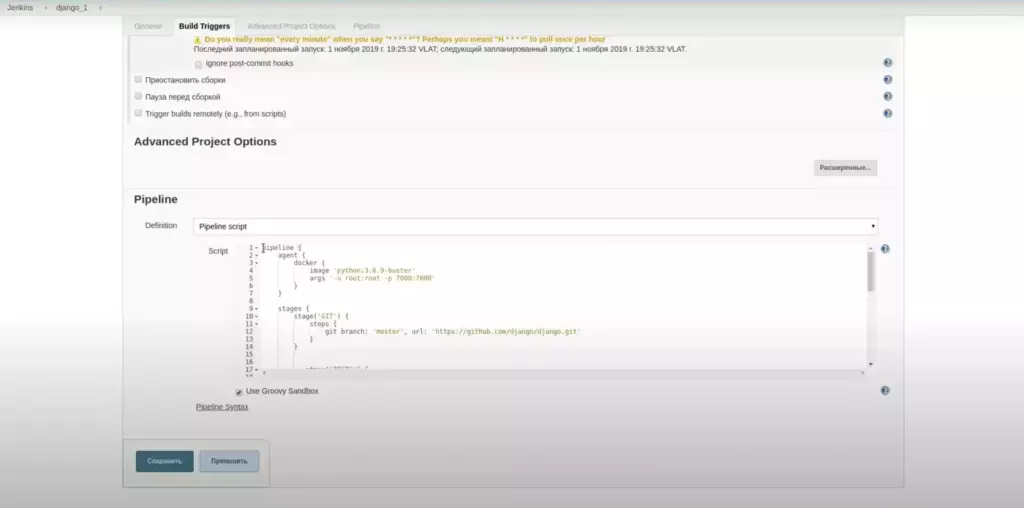Collapse the pipeline block on line 1

click(x=257, y=248)
